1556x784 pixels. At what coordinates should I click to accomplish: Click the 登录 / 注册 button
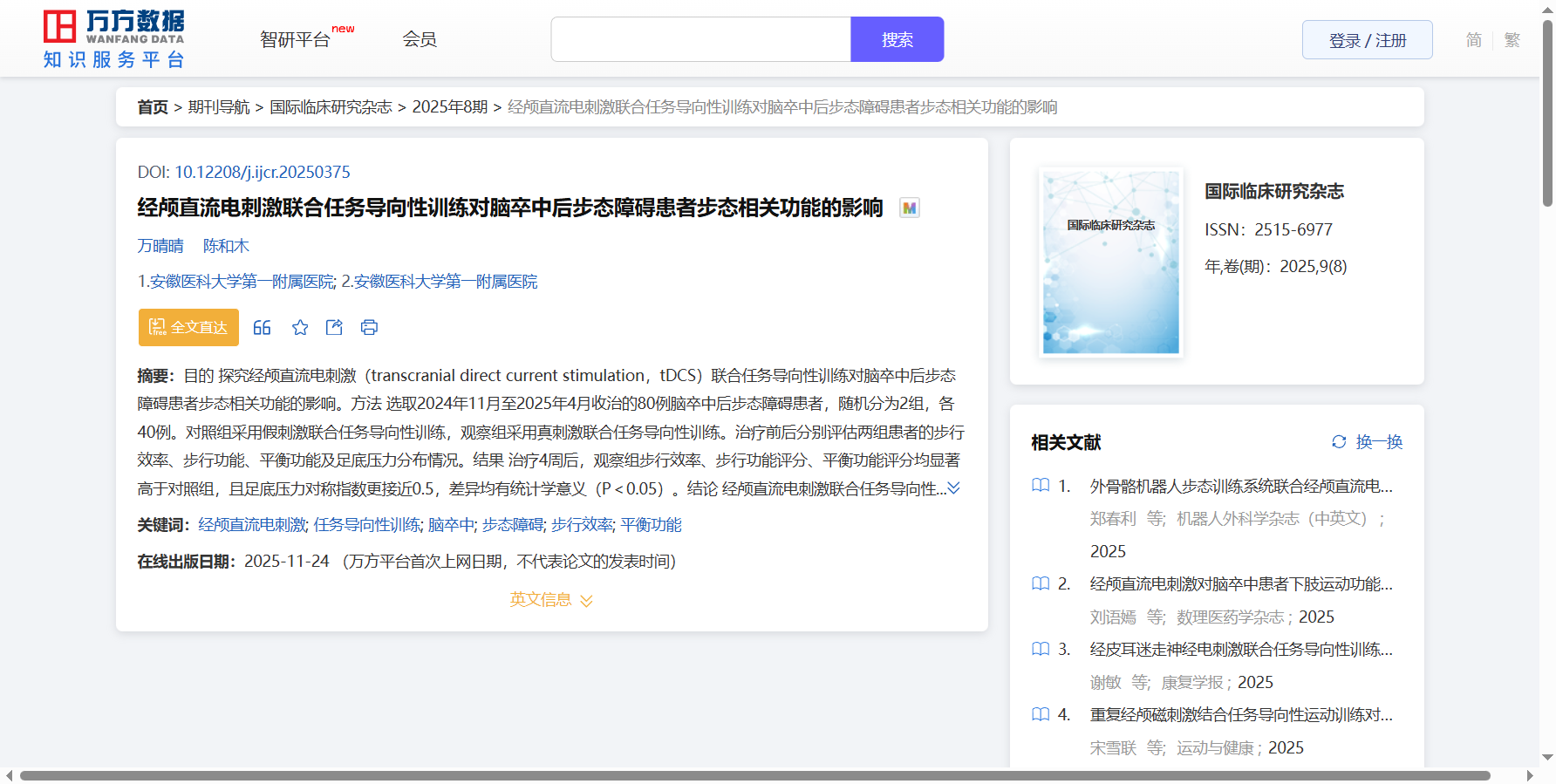(x=1367, y=40)
